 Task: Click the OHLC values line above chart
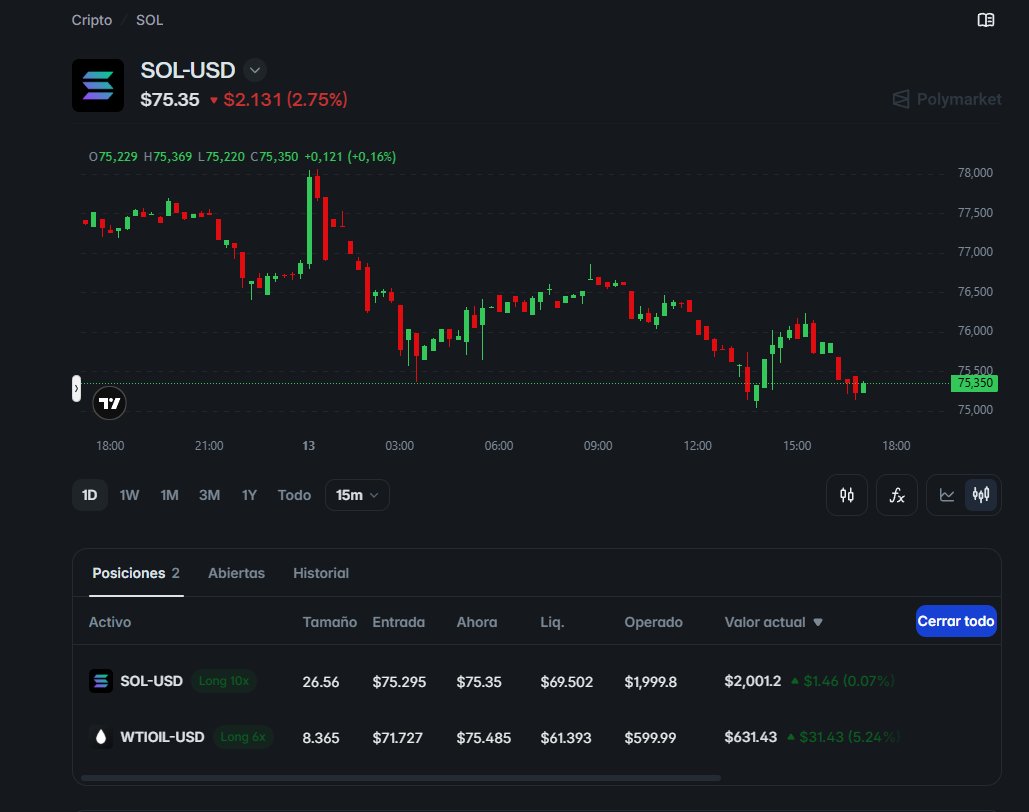tap(242, 157)
